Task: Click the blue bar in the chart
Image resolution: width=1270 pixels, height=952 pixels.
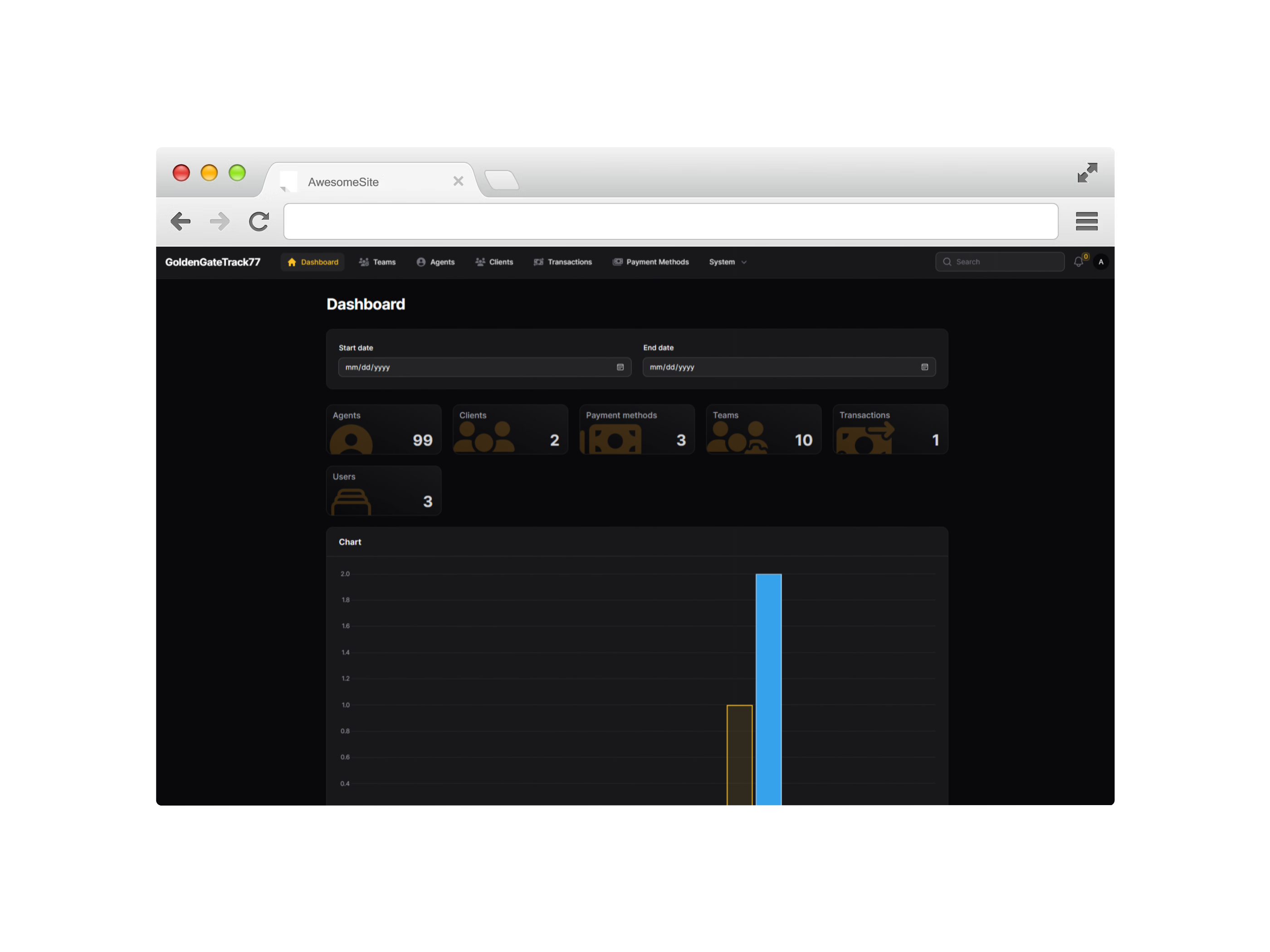Action: click(768, 689)
